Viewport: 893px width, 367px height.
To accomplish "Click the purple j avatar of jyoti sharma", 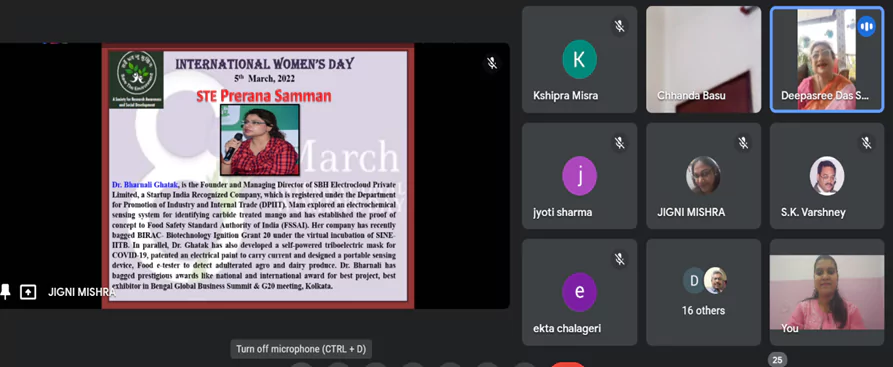I will pos(579,176).
